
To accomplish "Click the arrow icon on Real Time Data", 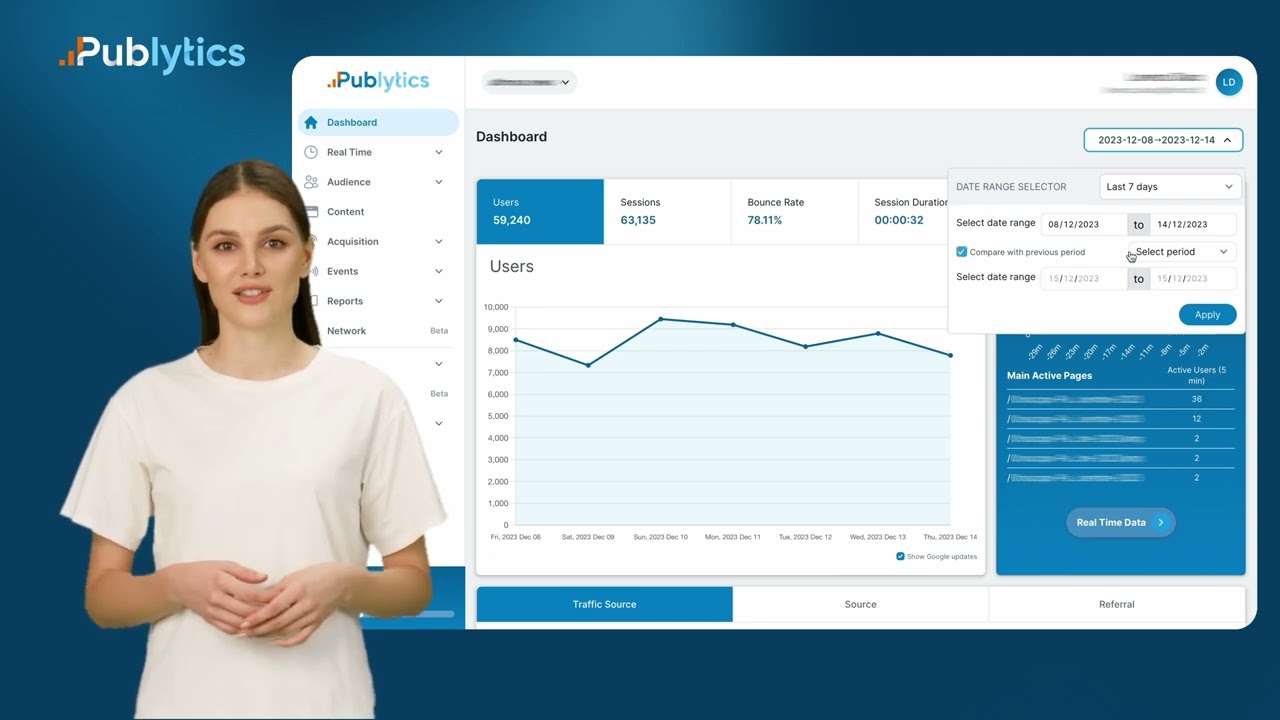I will click(x=1161, y=522).
